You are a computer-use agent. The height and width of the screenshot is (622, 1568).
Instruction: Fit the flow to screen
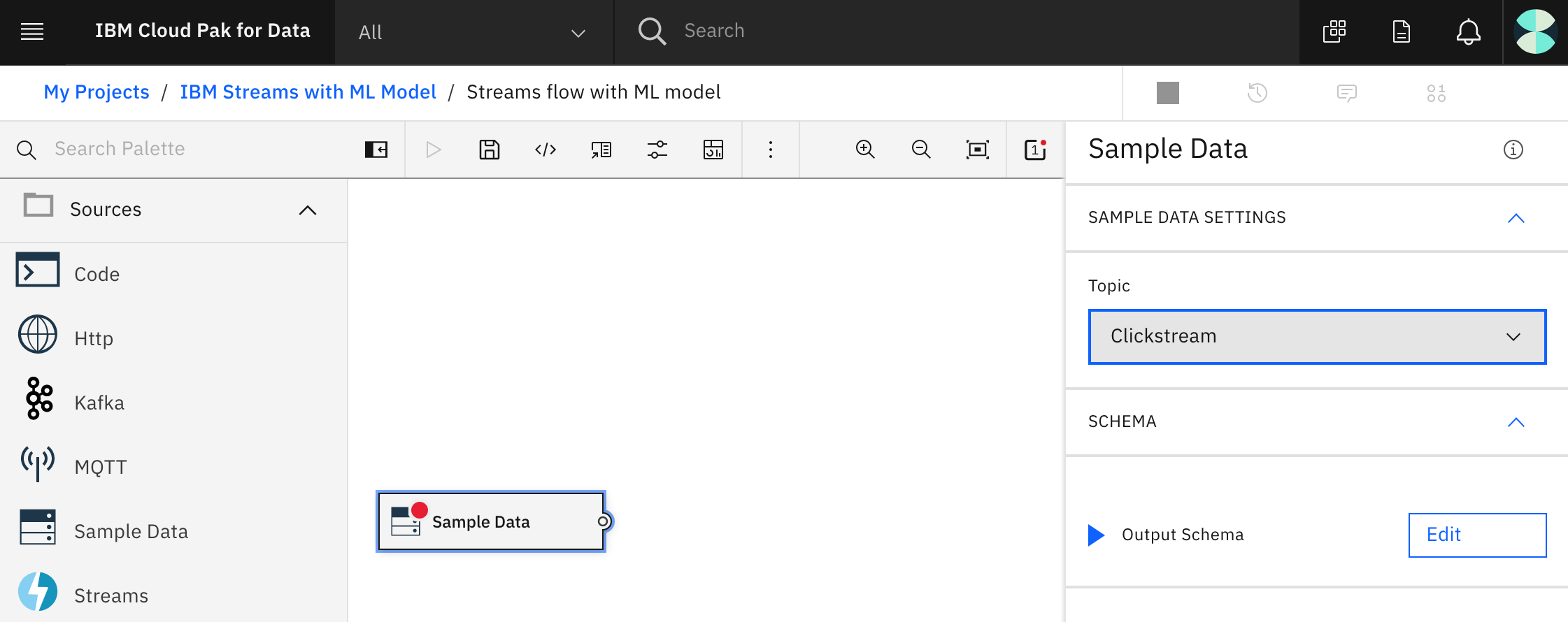[978, 150]
